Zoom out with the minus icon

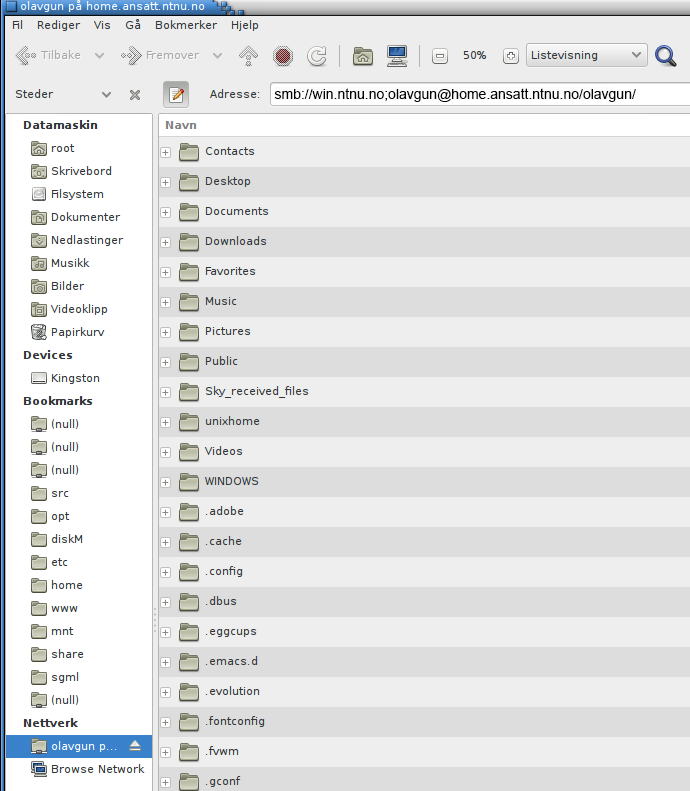click(x=440, y=56)
